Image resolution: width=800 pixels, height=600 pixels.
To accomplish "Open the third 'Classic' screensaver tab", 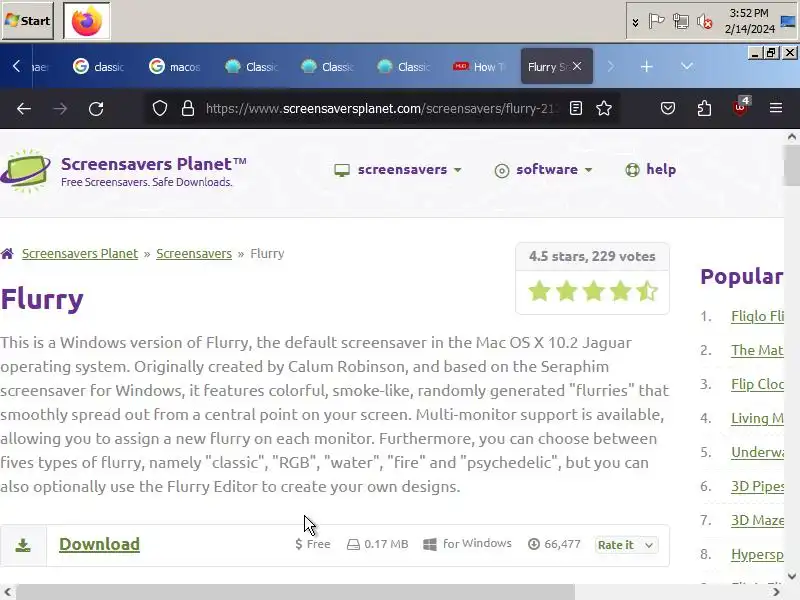I will [x=403, y=66].
